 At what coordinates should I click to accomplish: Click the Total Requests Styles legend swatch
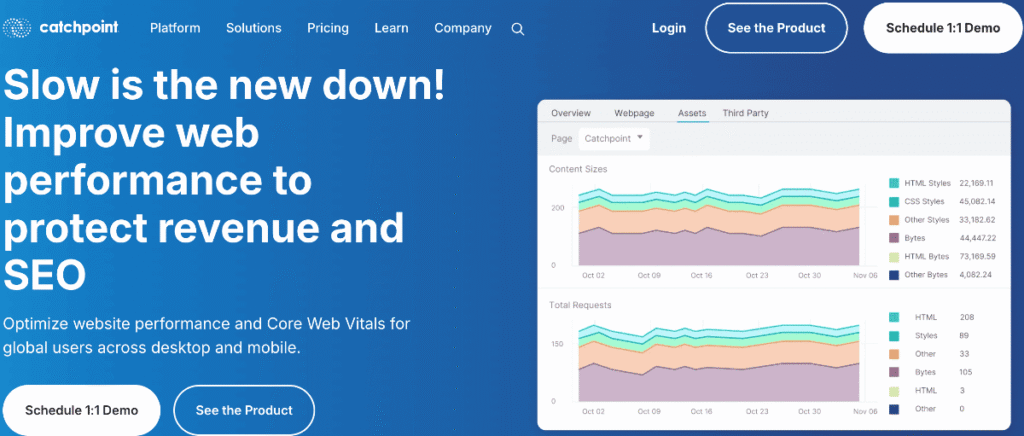[894, 335]
